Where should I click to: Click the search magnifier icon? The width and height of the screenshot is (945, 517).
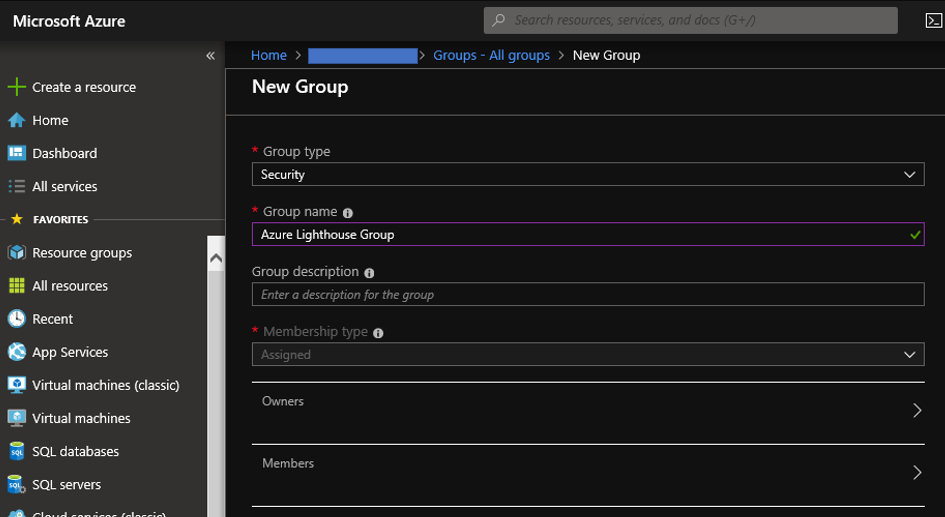point(498,20)
